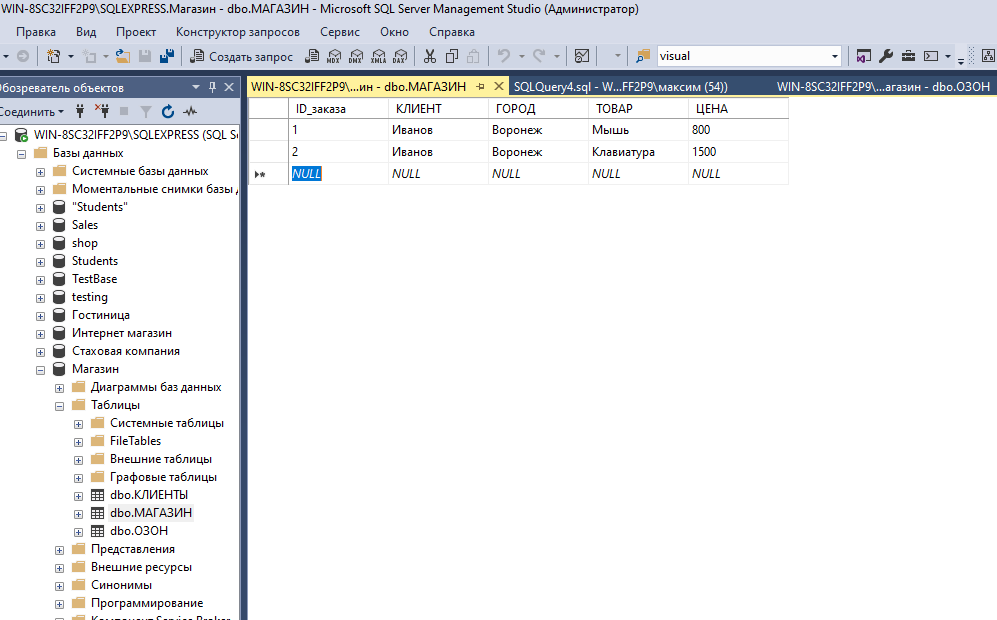The width and height of the screenshot is (997, 620).
Task: Collapse the Базы данных folder
Action: pyautogui.click(x=22, y=154)
